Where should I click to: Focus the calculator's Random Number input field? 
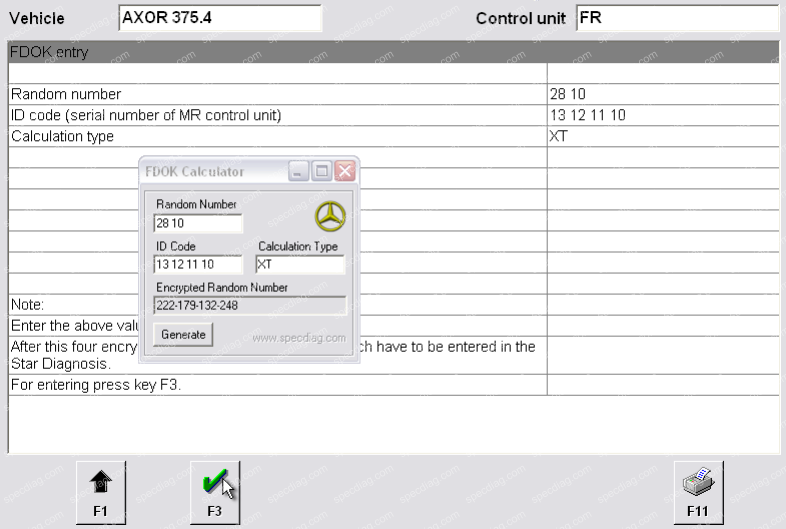point(197,224)
